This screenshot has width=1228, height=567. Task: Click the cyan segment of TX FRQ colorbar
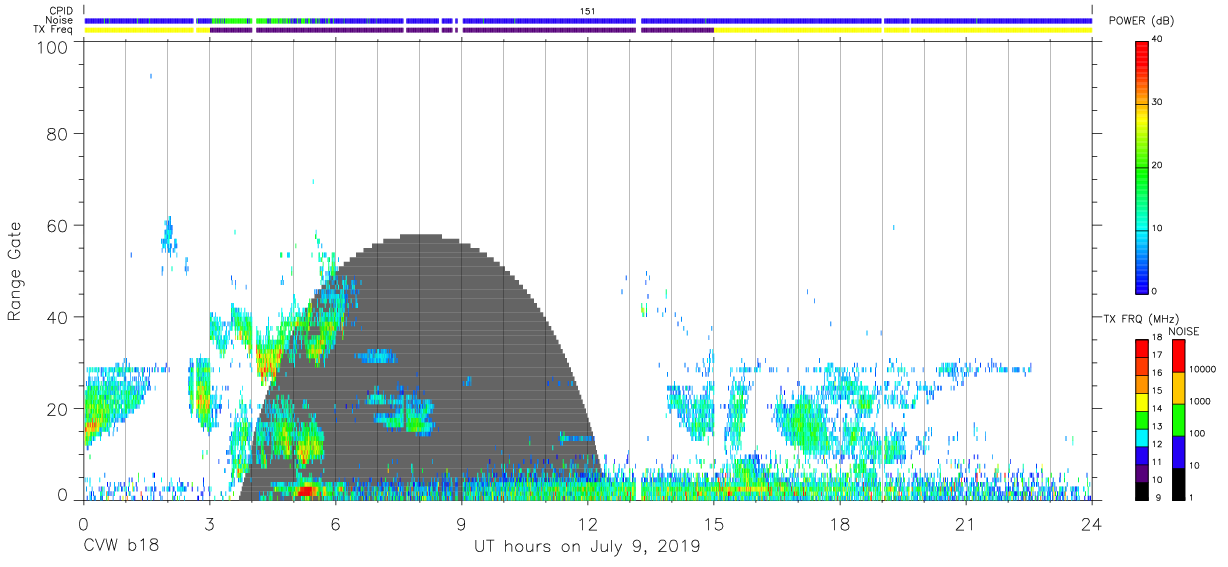coord(1142,437)
